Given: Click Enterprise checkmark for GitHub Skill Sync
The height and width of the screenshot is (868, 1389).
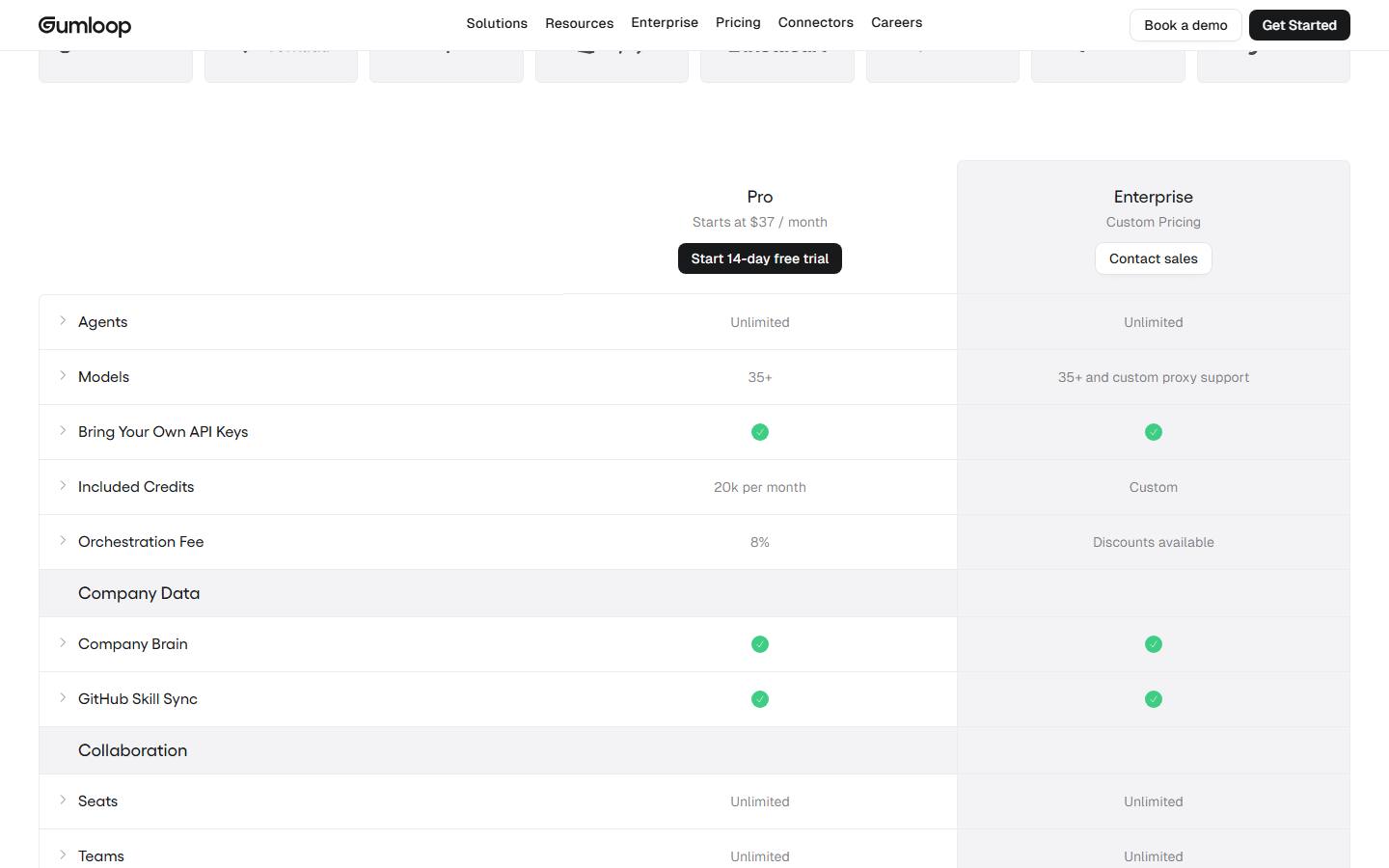Looking at the screenshot, I should [x=1154, y=699].
